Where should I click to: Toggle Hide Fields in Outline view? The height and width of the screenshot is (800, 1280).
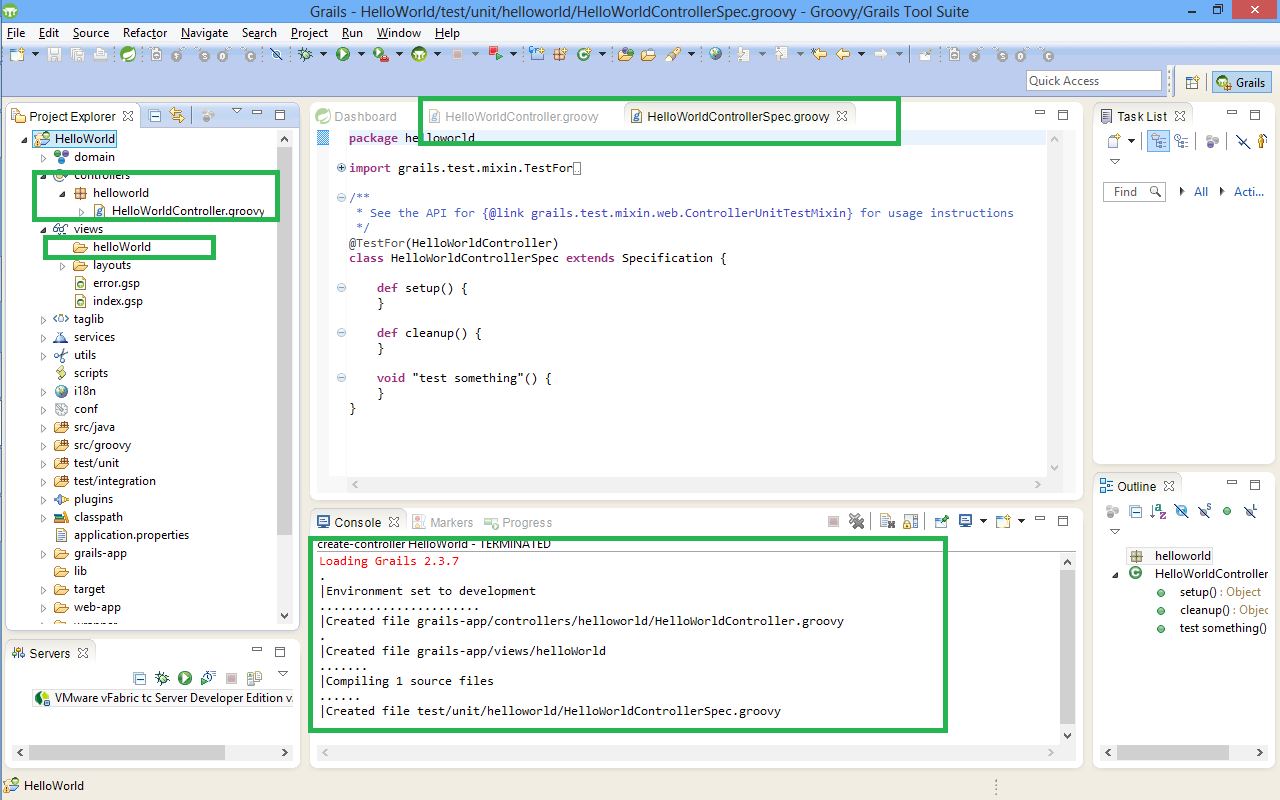(x=1182, y=511)
